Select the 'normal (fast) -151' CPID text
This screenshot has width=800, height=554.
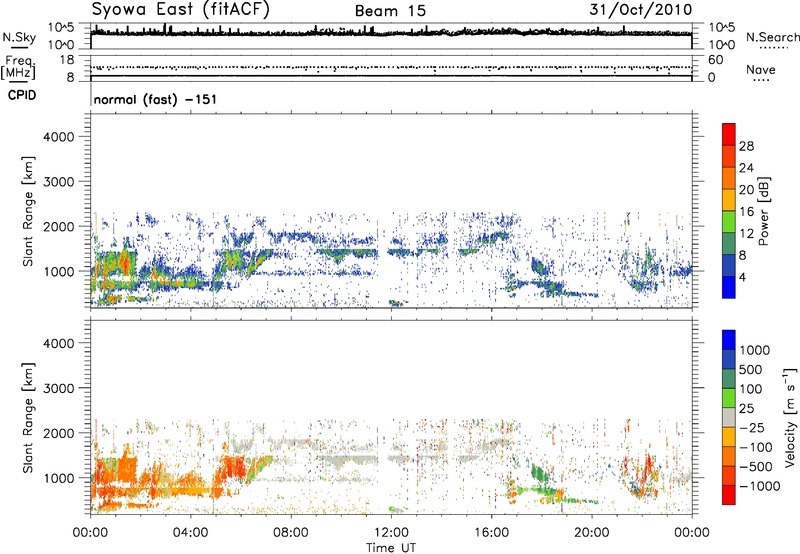coord(155,99)
